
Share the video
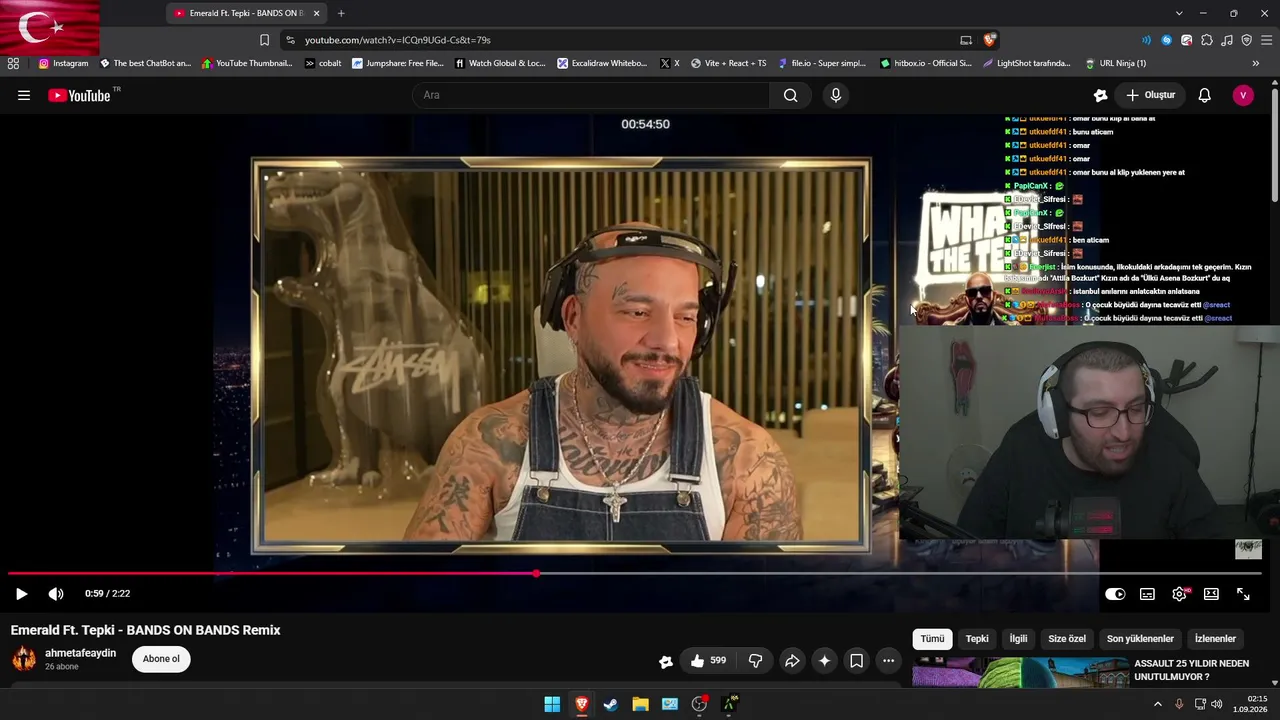(792, 660)
